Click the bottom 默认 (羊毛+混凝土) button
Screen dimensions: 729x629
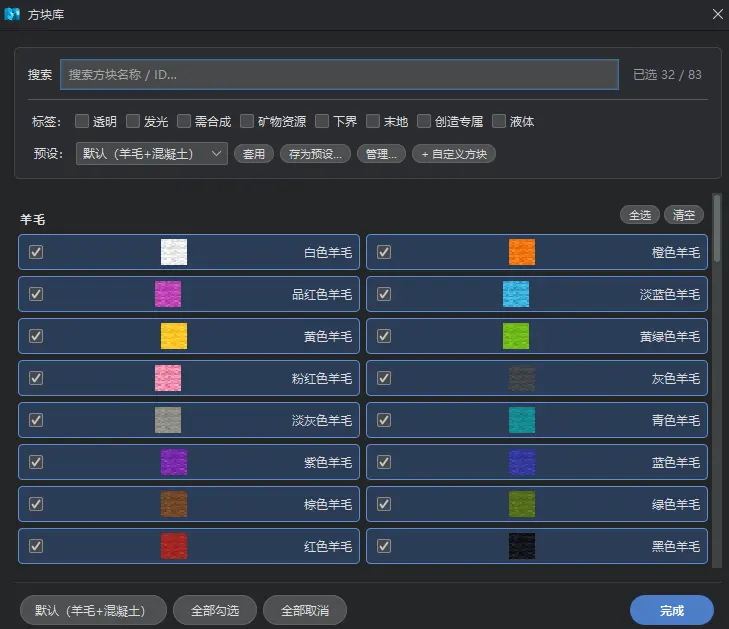pyautogui.click(x=93, y=610)
